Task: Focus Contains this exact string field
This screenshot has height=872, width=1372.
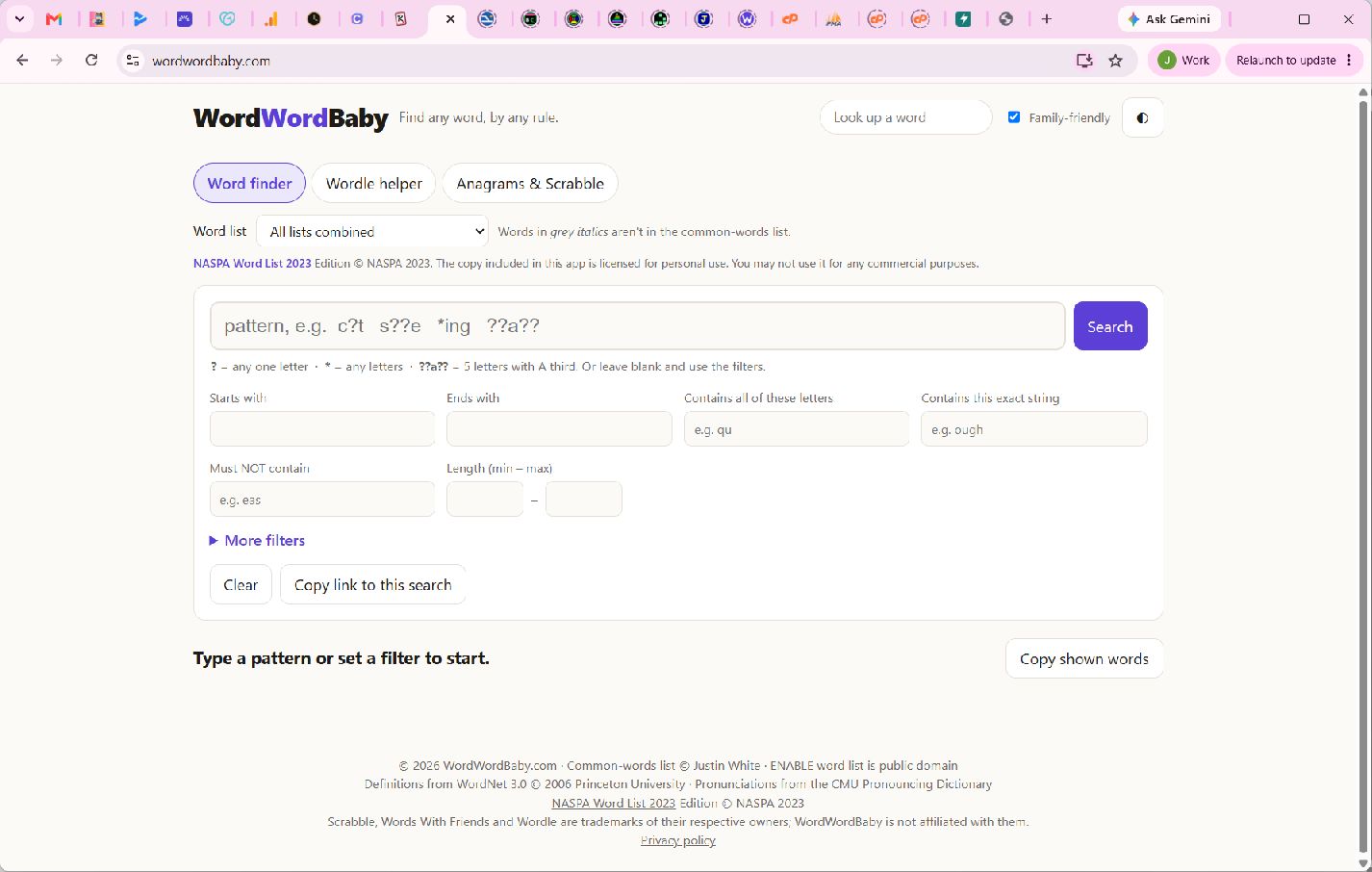Action: click(1034, 429)
